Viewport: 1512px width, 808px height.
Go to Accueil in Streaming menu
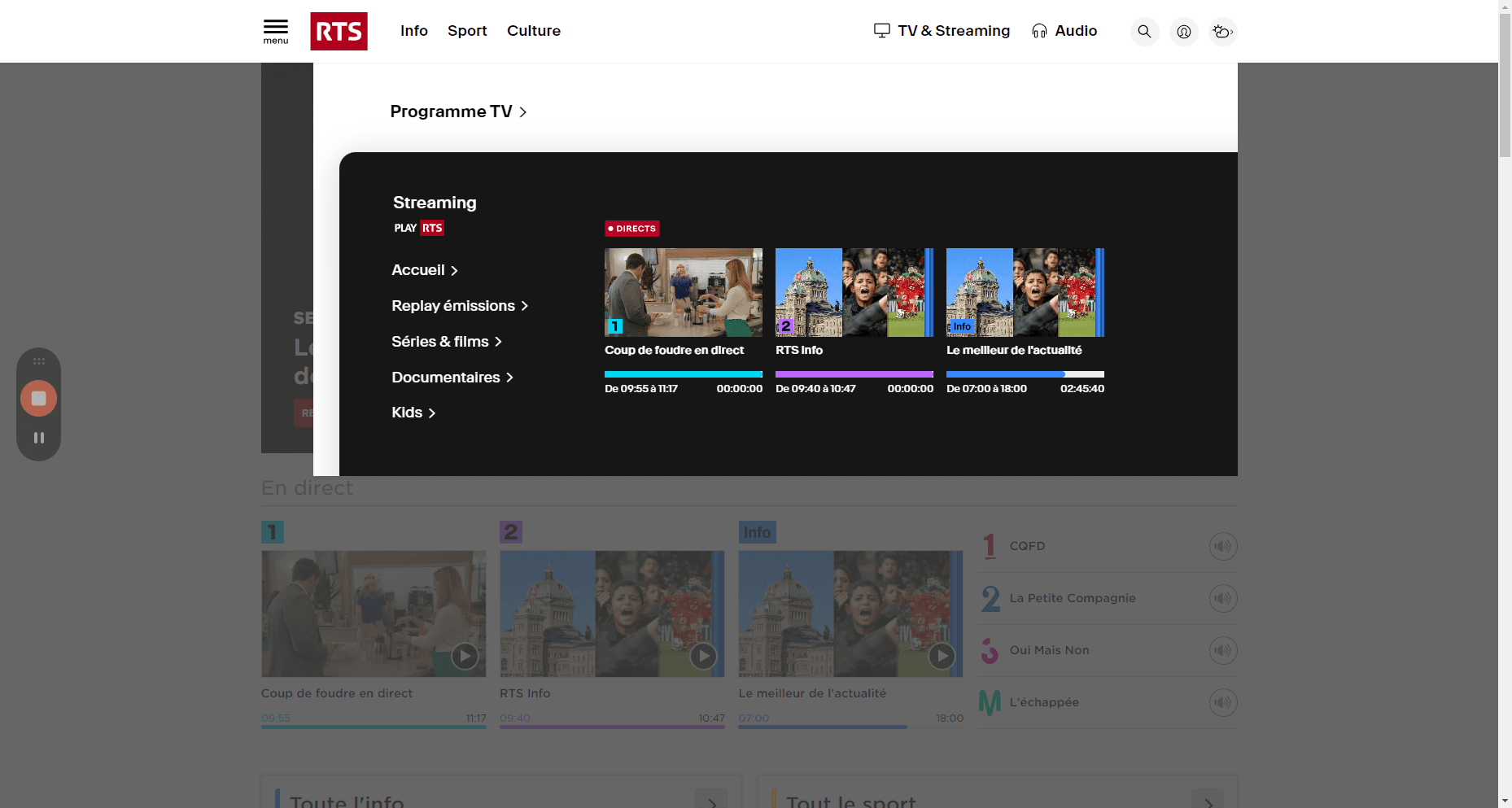(425, 270)
